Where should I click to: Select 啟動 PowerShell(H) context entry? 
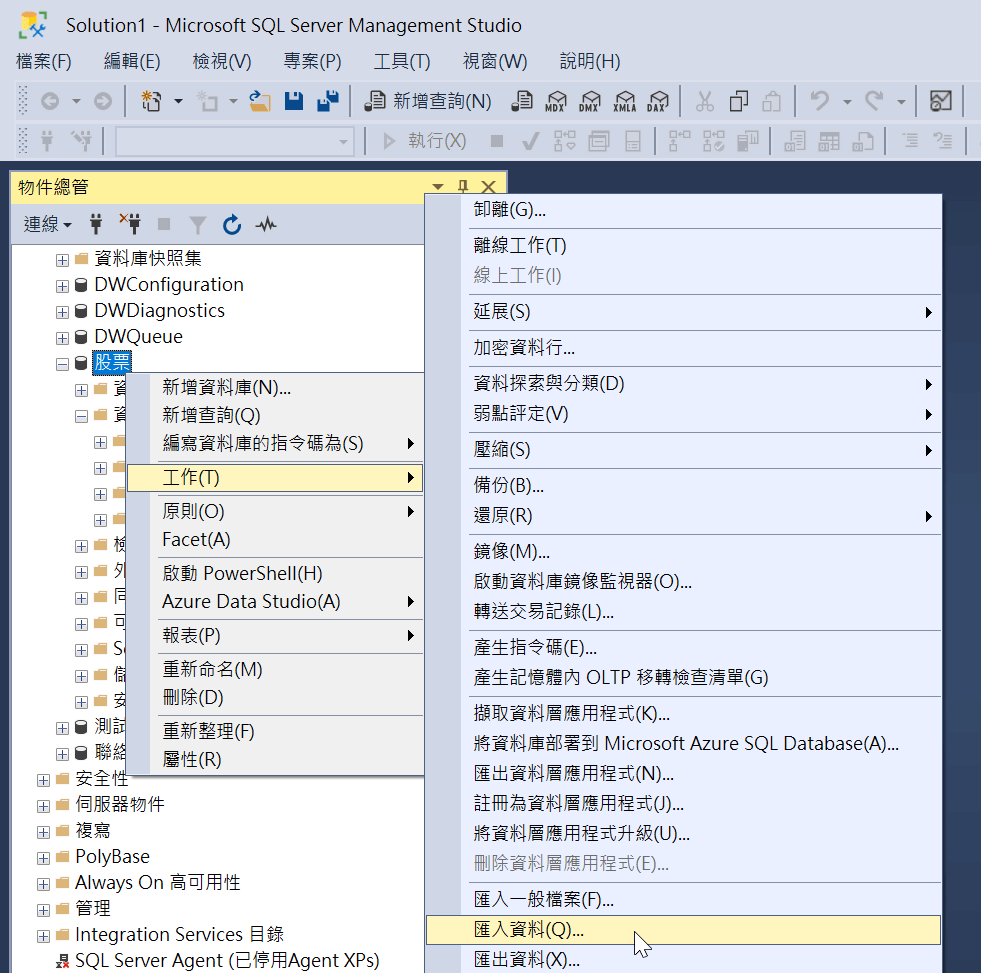click(275, 573)
